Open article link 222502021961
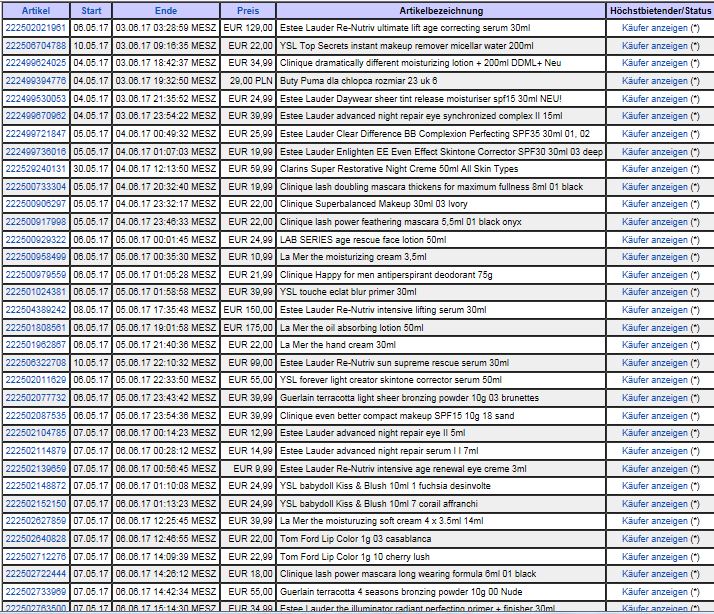This screenshot has height=614, width=714. coord(36,28)
